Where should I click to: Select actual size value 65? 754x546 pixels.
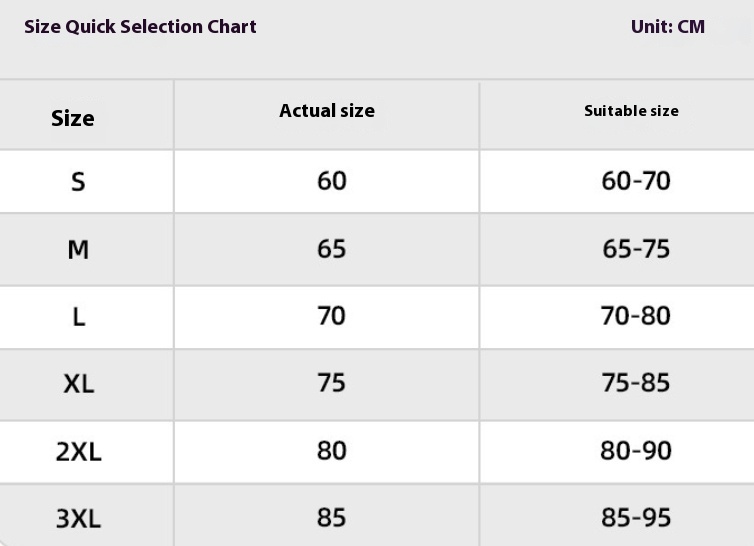click(x=331, y=248)
